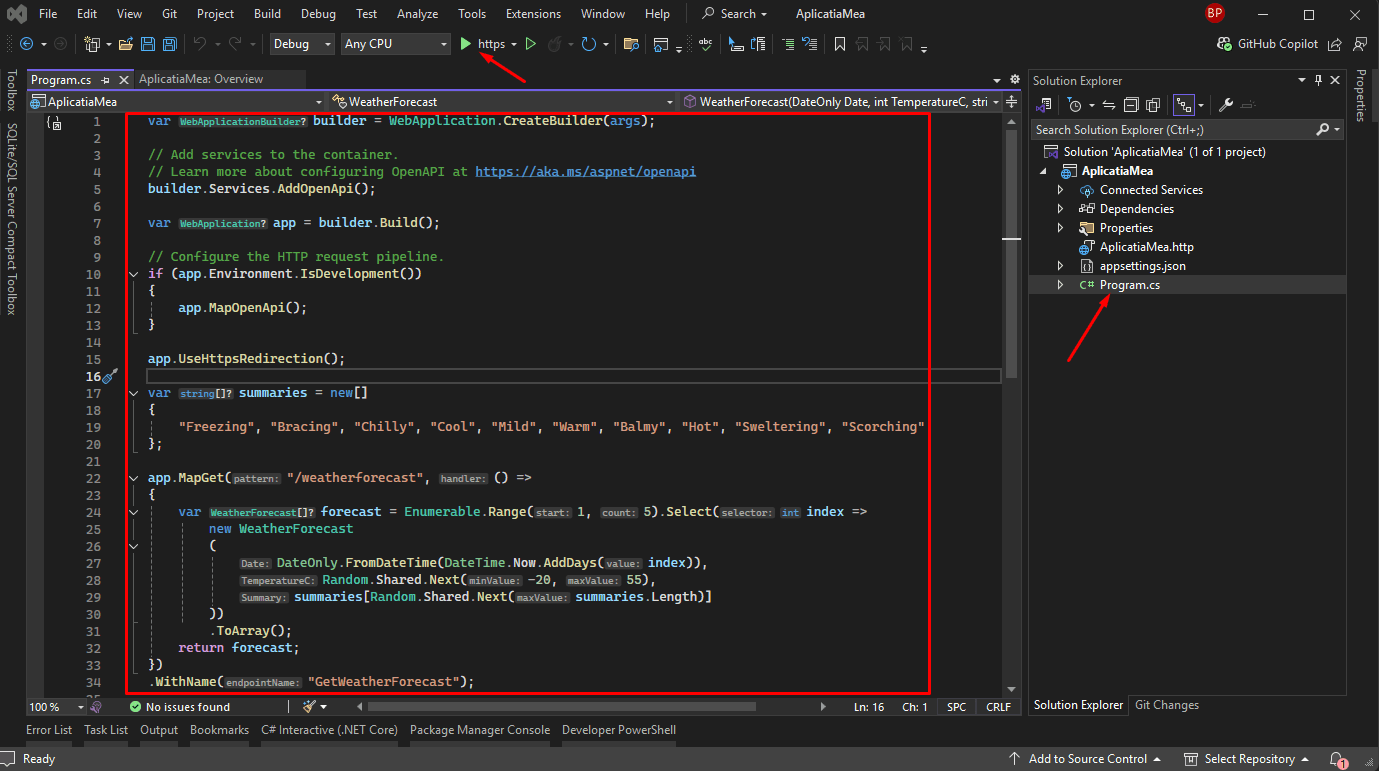Collapse All items in Solution Explorer
1379x771 pixels.
tap(1131, 105)
